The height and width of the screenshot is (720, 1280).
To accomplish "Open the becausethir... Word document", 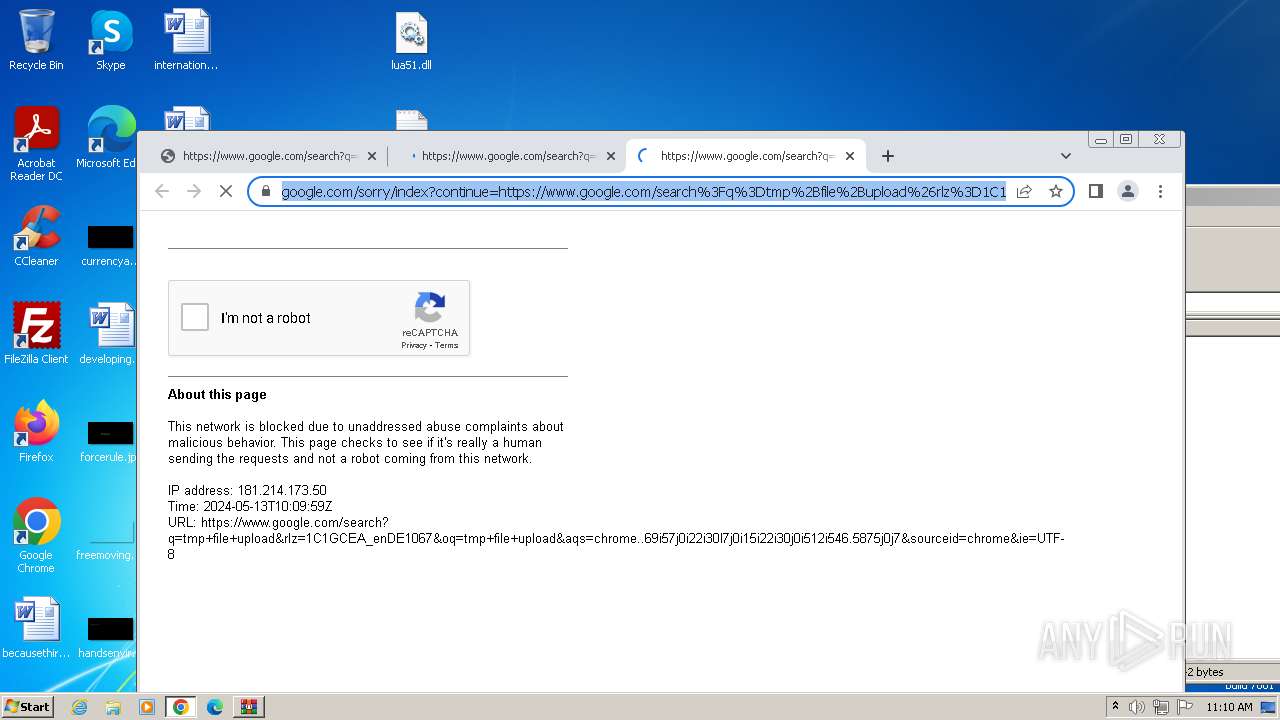I will pos(36,628).
